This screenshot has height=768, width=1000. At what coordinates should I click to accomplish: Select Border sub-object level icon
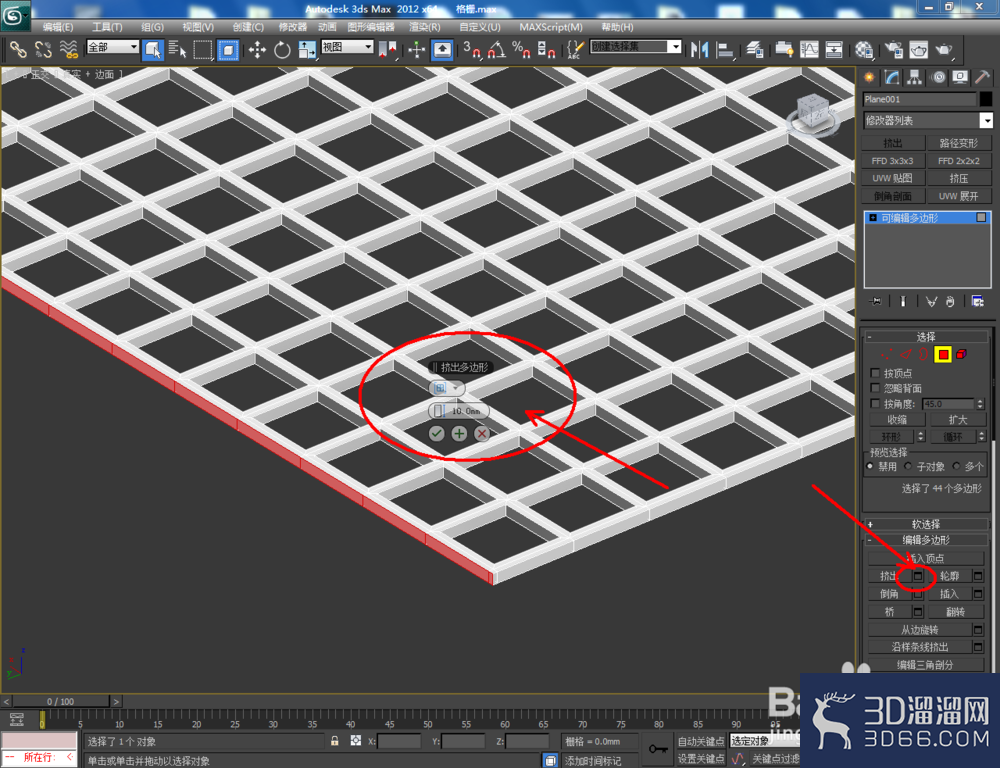(923, 355)
